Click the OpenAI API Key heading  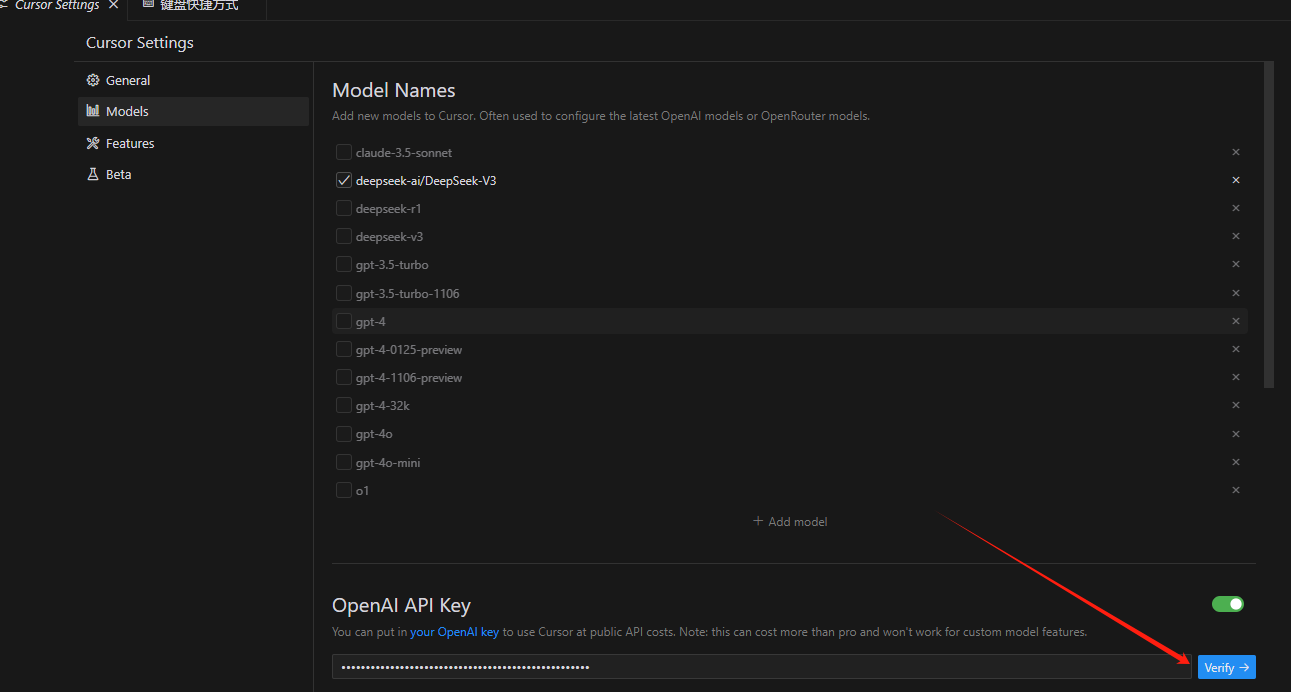click(401, 605)
